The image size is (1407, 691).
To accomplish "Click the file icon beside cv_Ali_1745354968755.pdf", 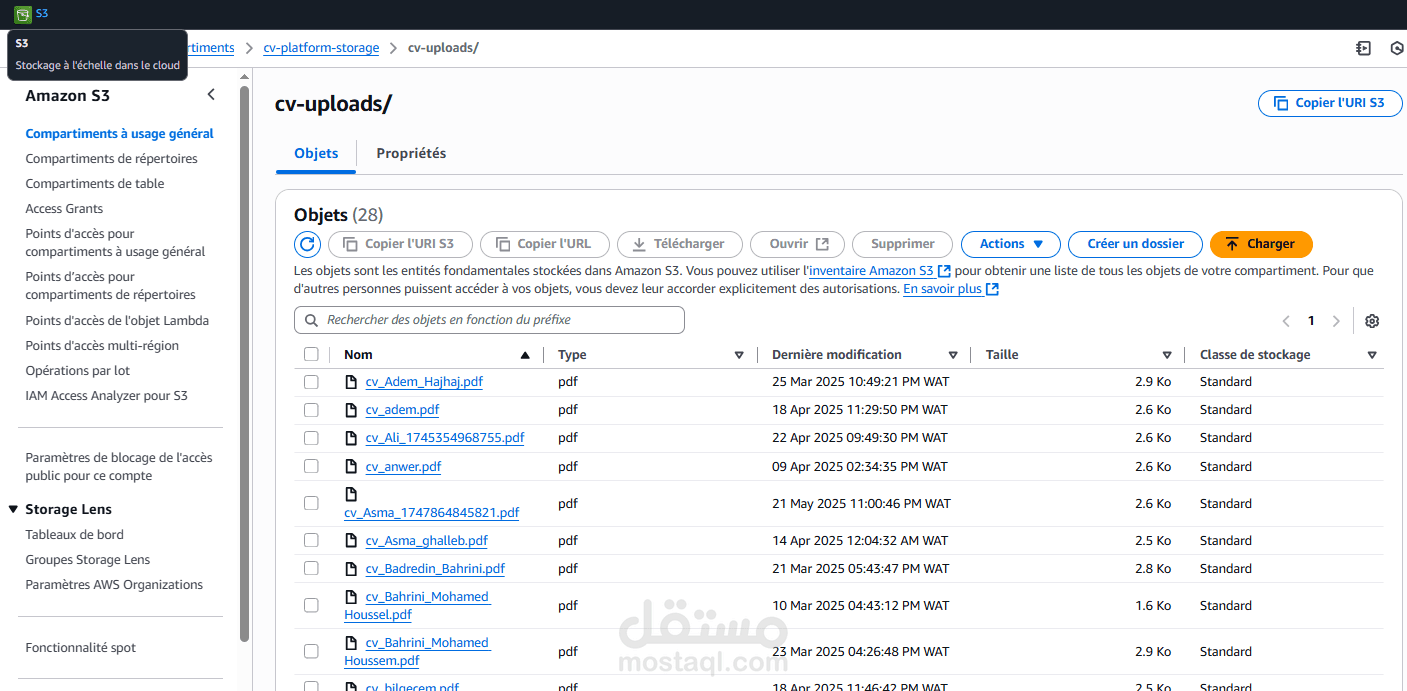I will (x=351, y=437).
